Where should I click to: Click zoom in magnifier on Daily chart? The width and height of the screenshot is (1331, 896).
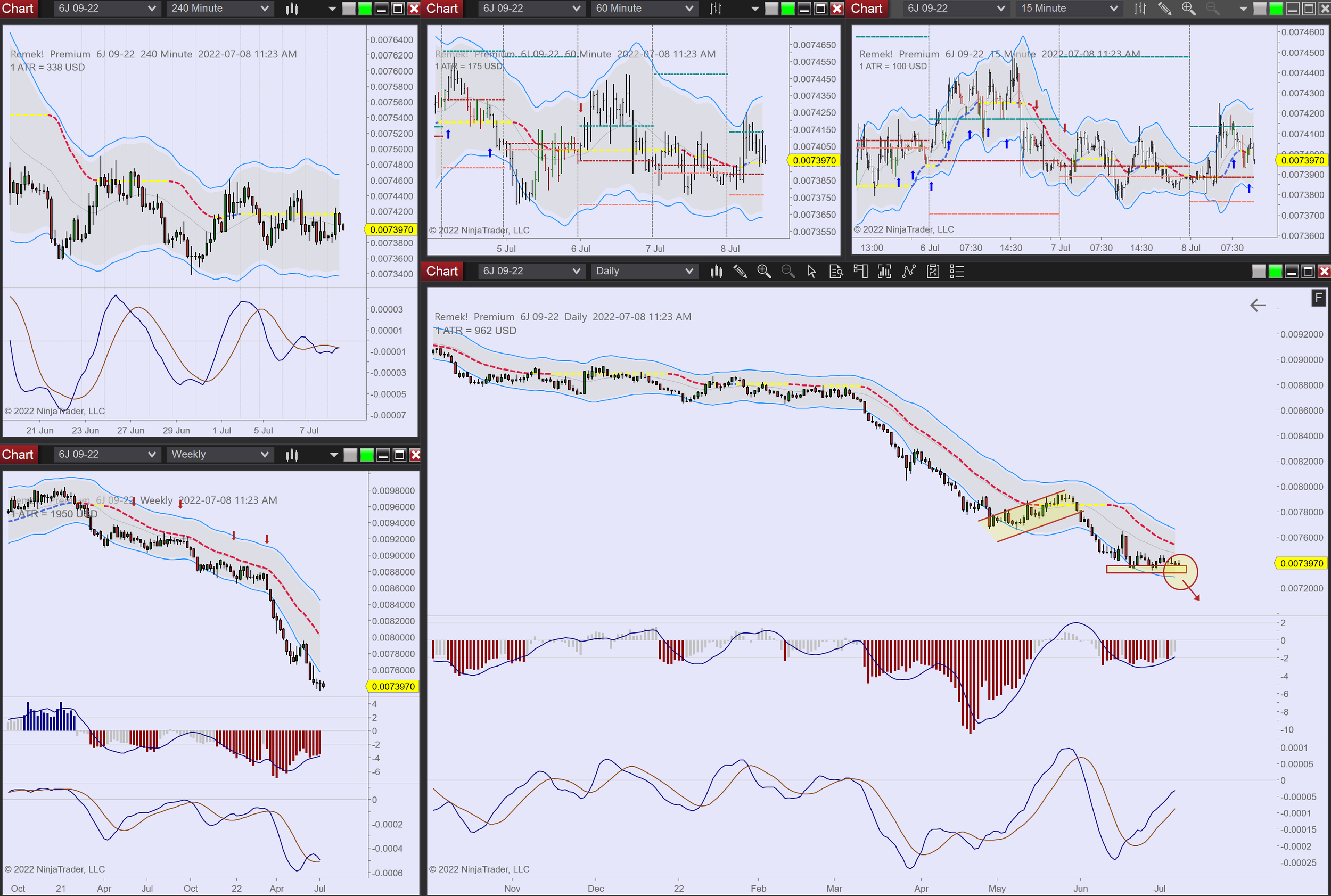pyautogui.click(x=764, y=272)
